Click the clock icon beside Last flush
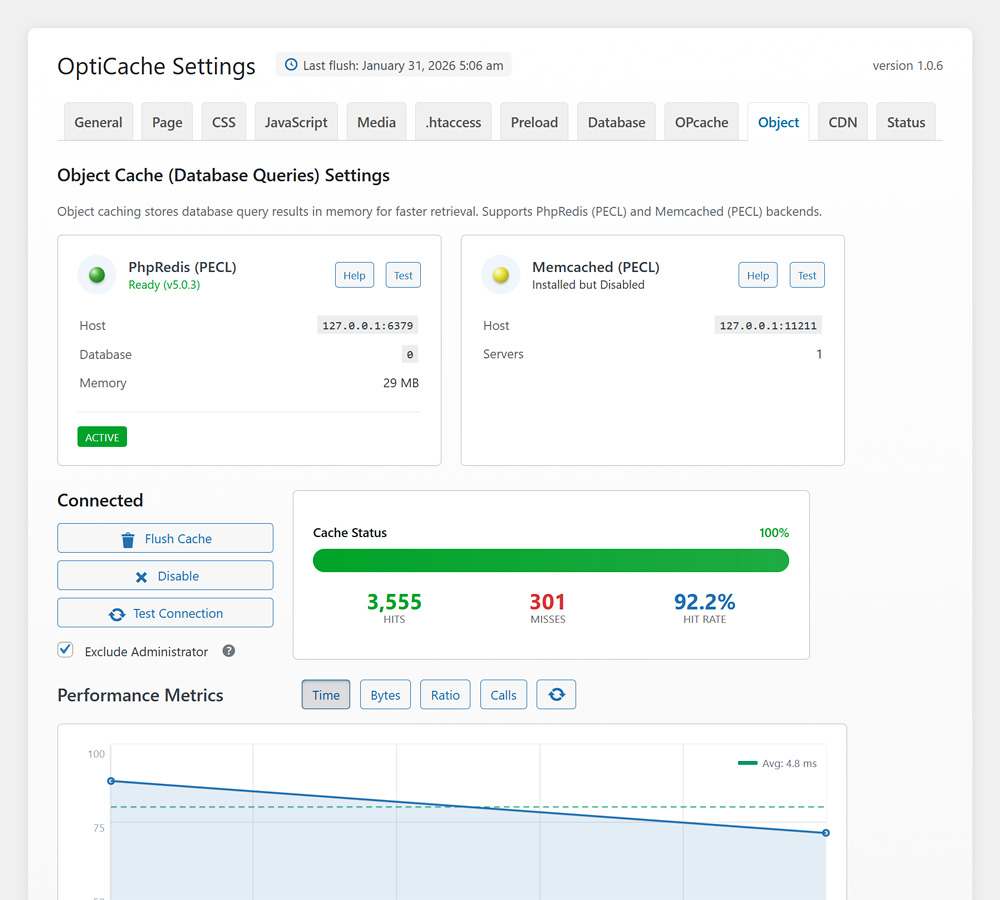 coord(291,64)
